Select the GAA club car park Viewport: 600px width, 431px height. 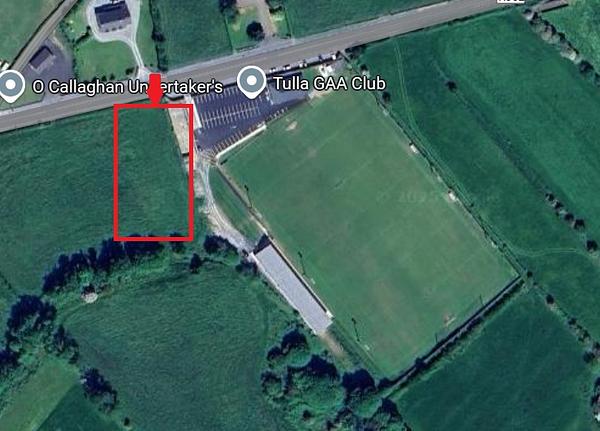[x=241, y=117]
